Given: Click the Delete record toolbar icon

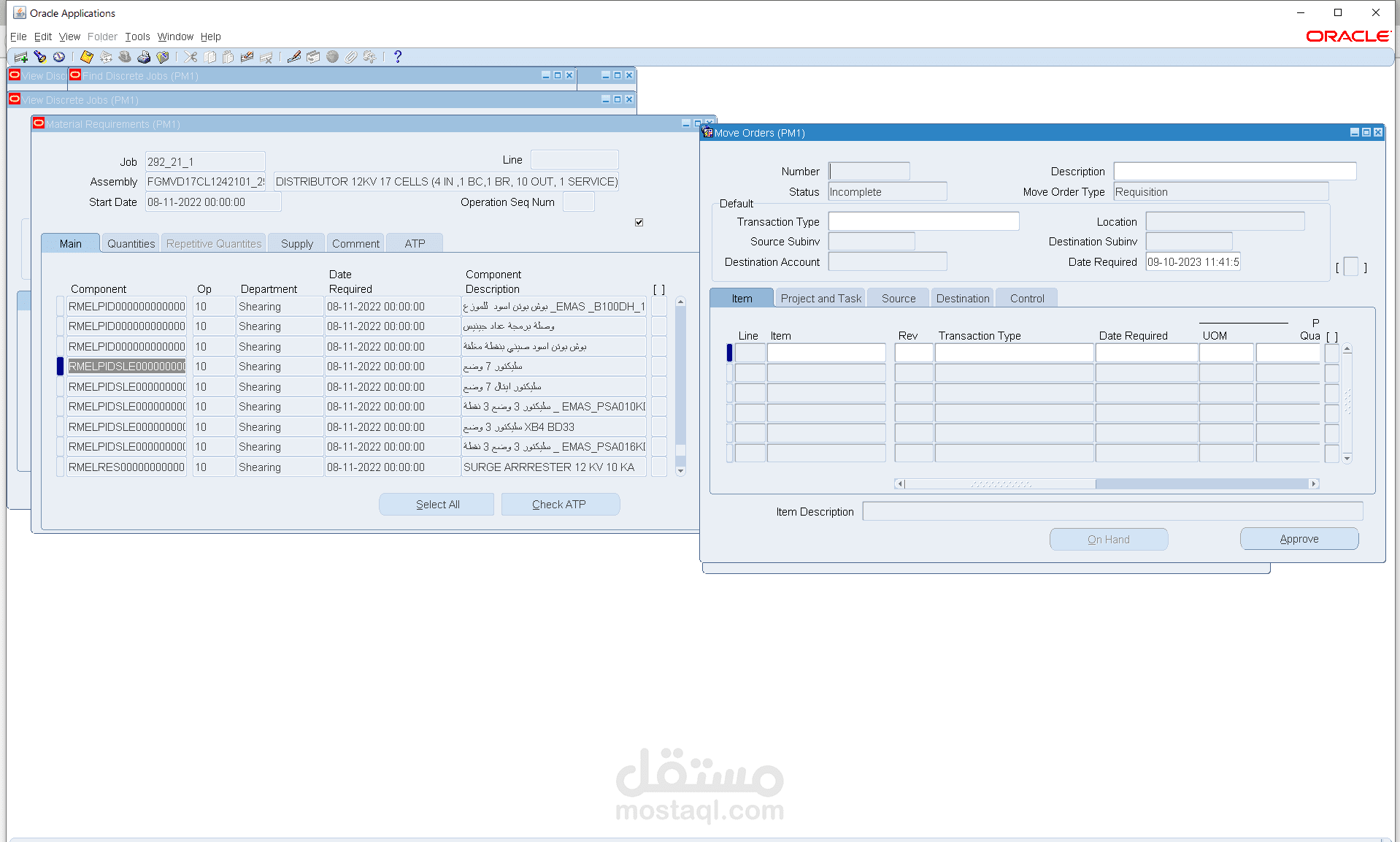Looking at the screenshot, I should pyautogui.click(x=266, y=57).
